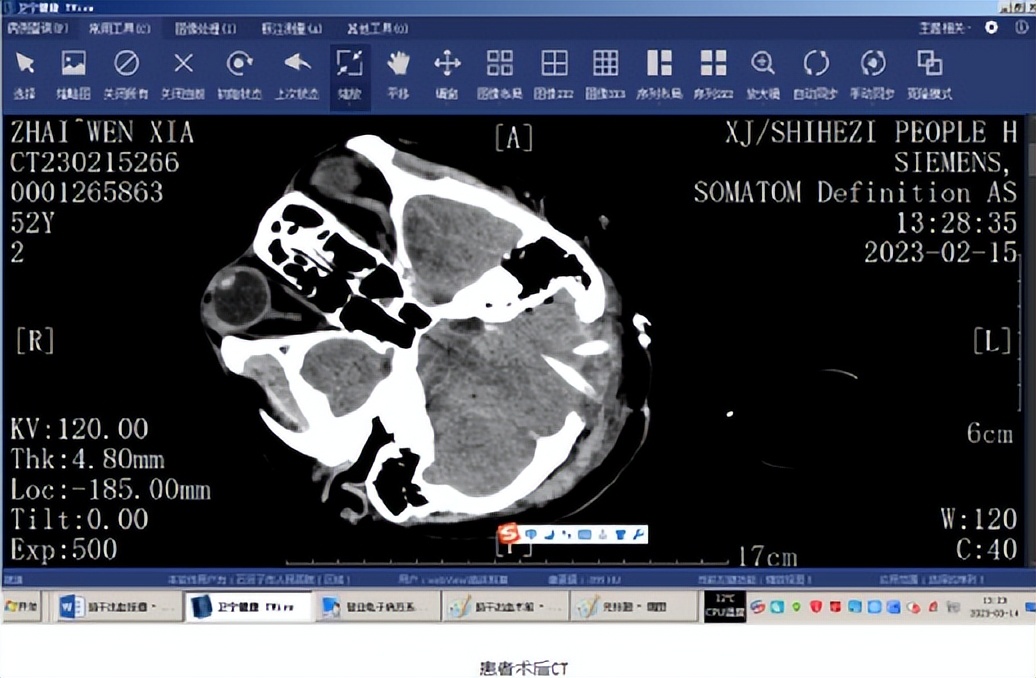1036x678 pixels.
Task: Switch to the Annotation Measurement (A) tab
Action: pyautogui.click(x=291, y=28)
